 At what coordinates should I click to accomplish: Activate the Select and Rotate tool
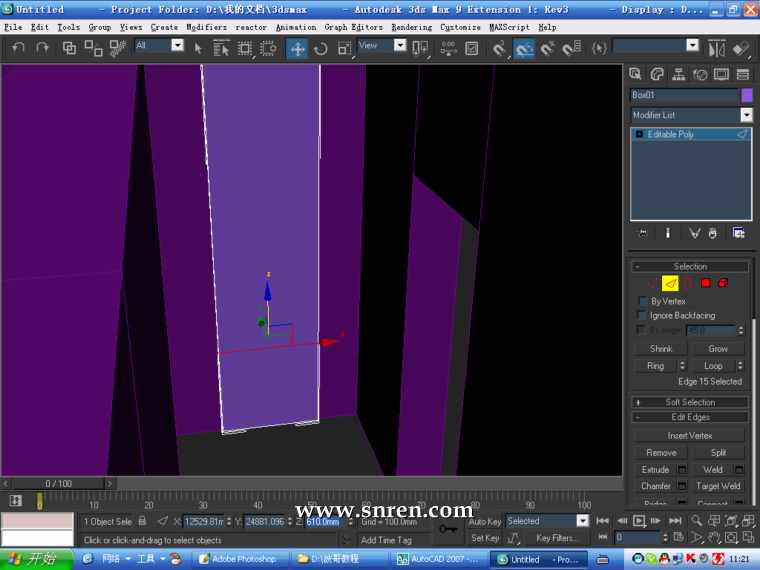[320, 48]
